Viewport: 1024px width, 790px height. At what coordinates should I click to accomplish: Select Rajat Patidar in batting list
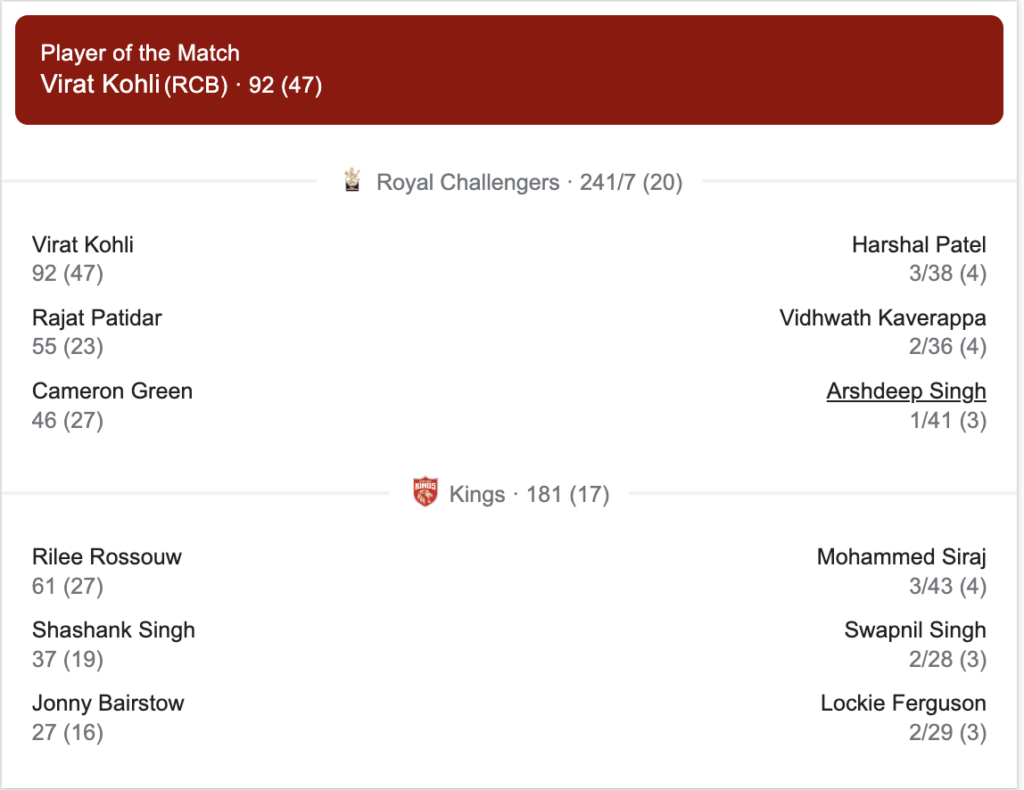click(x=97, y=318)
